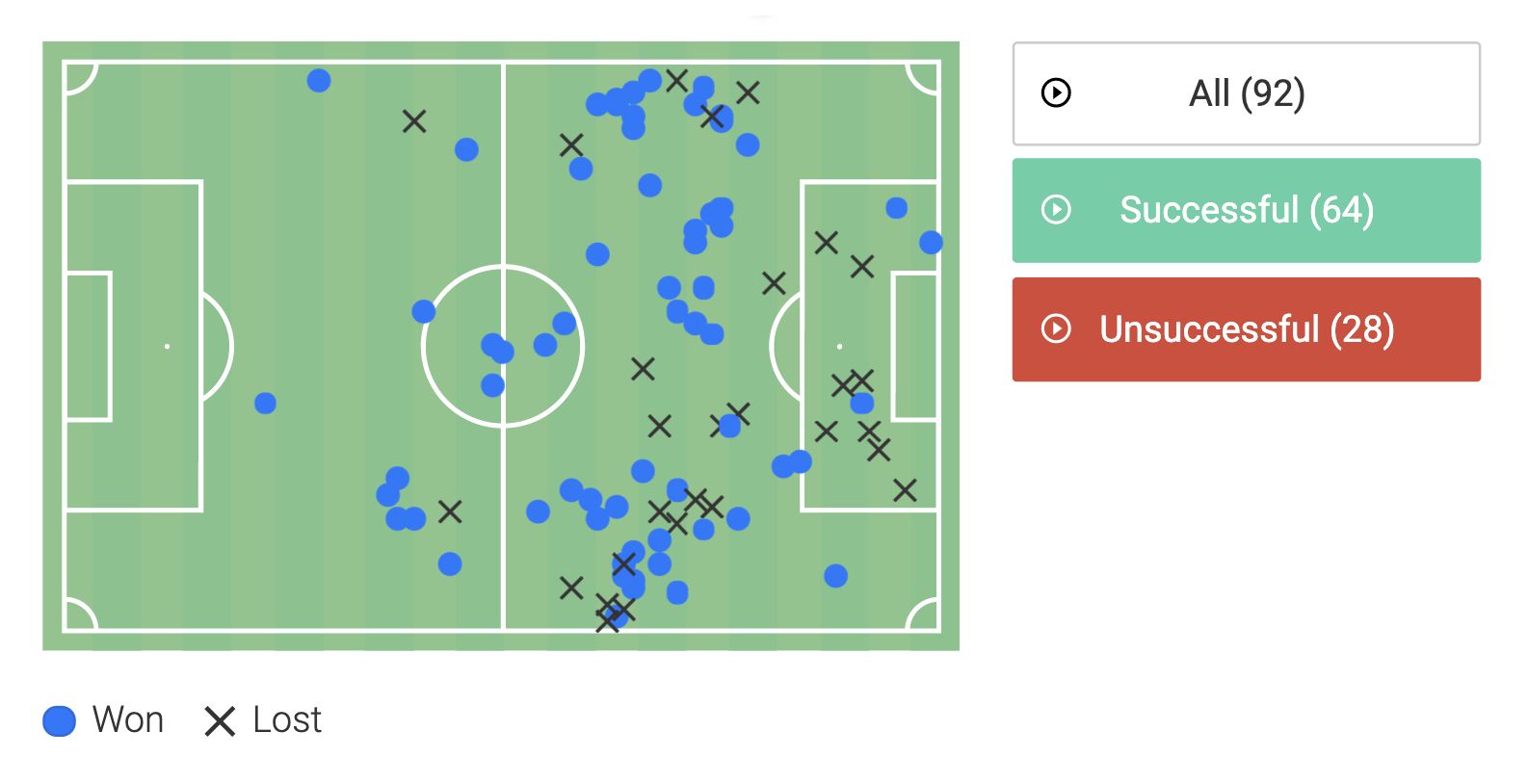Click the blue Won legend dot

coord(60,720)
